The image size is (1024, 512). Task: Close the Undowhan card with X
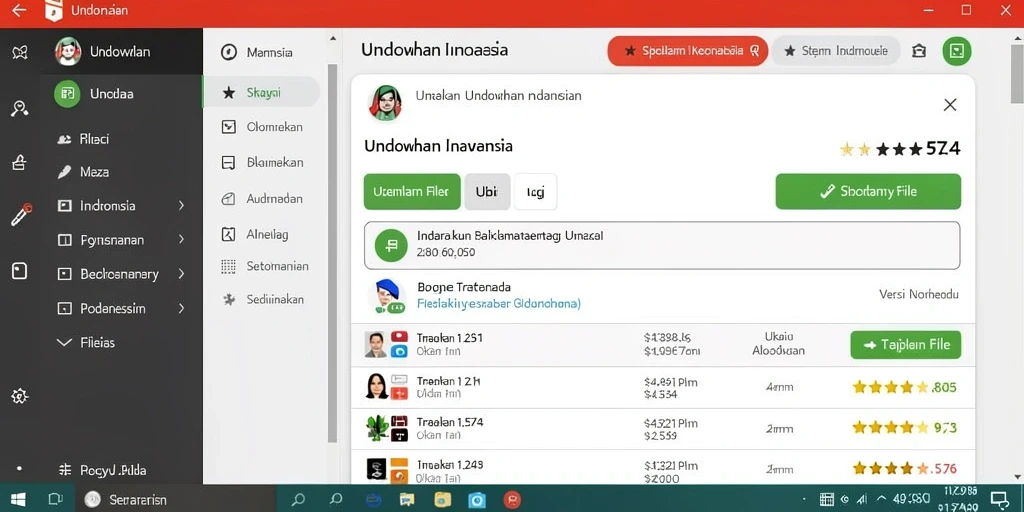tap(950, 104)
